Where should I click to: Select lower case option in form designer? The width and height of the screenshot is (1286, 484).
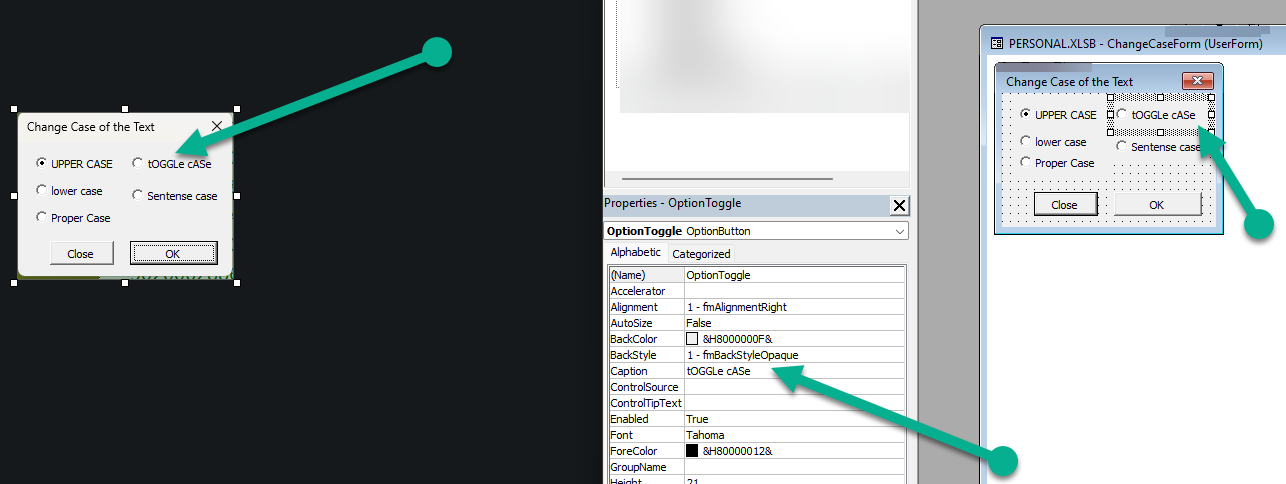pyautogui.click(x=1053, y=142)
